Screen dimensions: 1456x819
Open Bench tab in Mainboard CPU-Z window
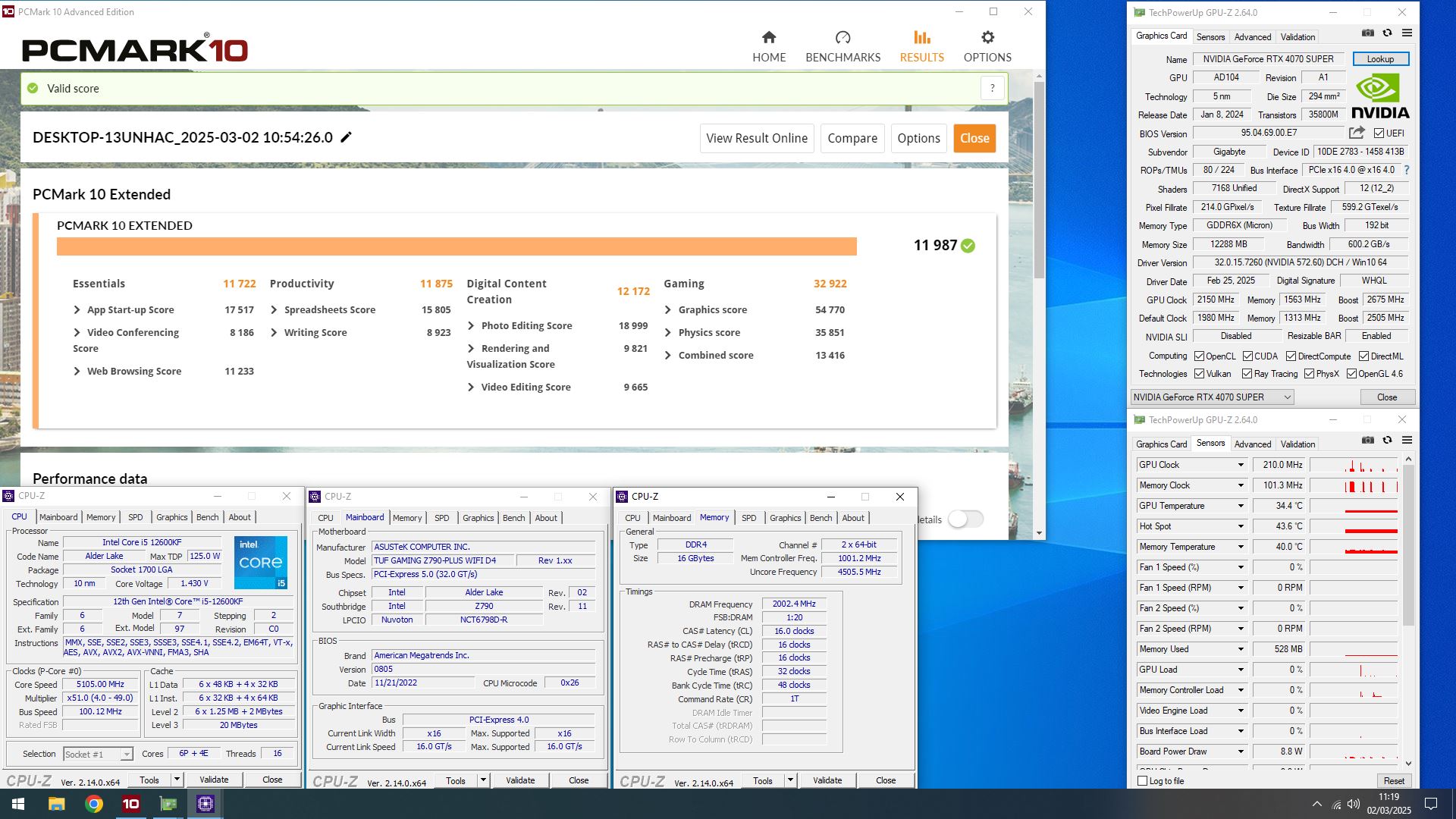pyautogui.click(x=513, y=518)
